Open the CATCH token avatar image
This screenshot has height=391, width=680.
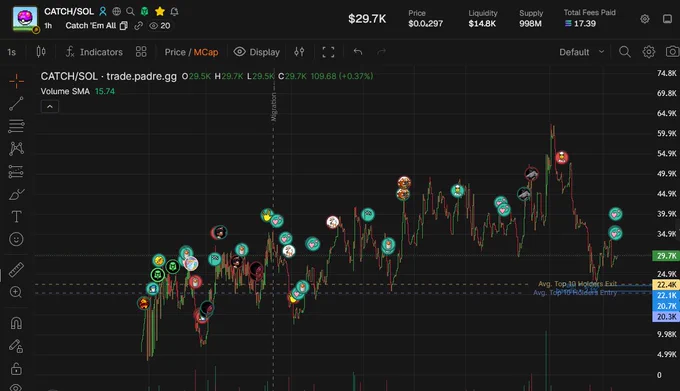25,19
